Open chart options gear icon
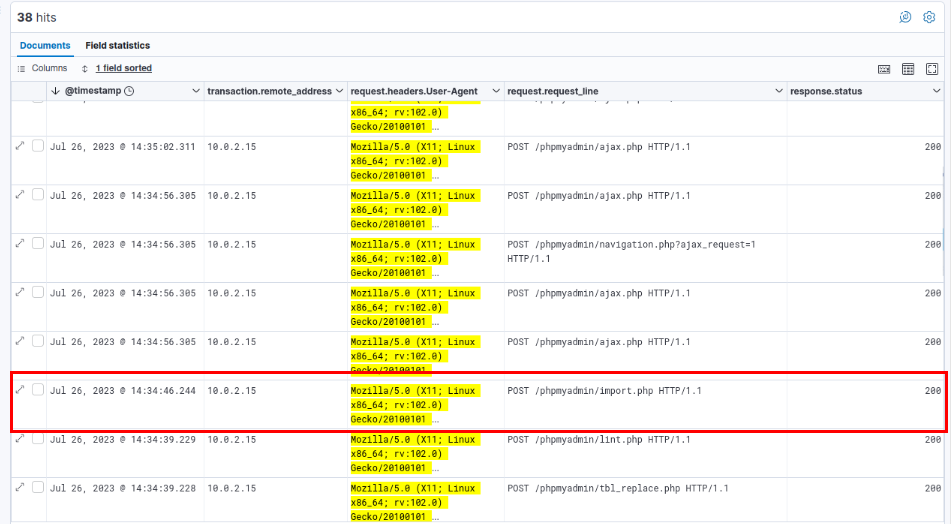 click(x=929, y=17)
